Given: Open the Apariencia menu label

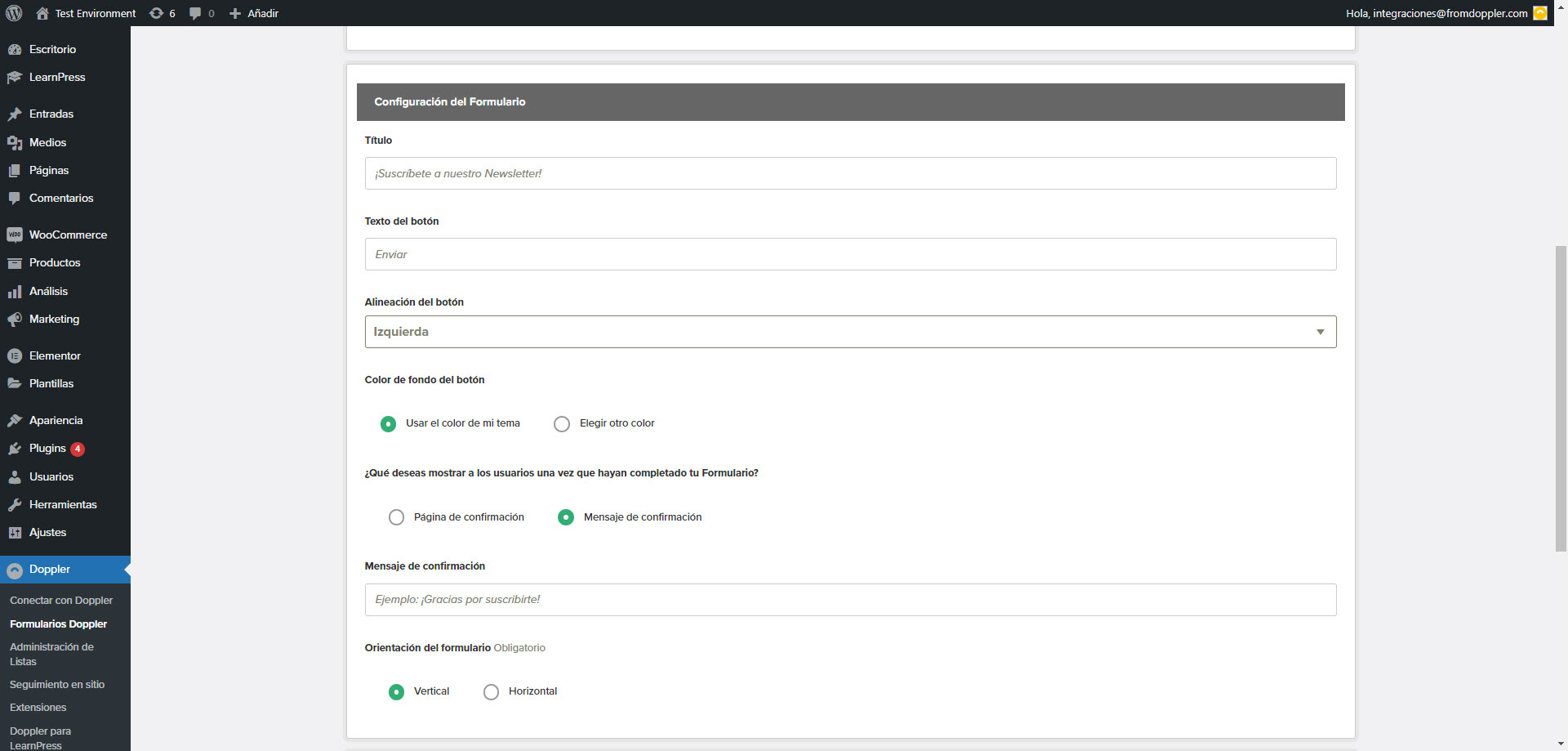Looking at the screenshot, I should click(x=56, y=420).
